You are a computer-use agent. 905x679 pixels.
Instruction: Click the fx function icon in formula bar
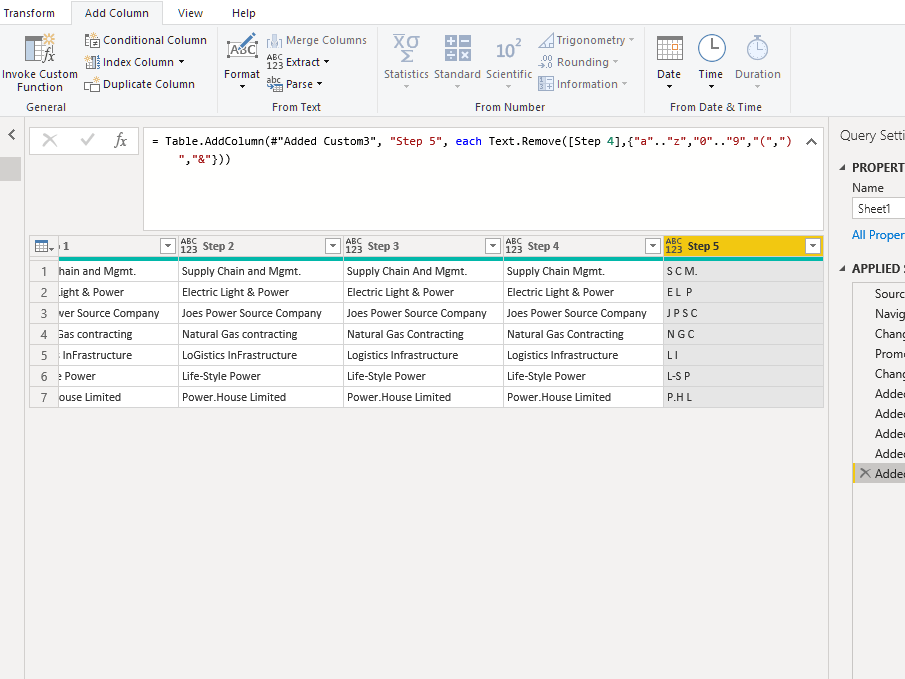pyautogui.click(x=120, y=141)
